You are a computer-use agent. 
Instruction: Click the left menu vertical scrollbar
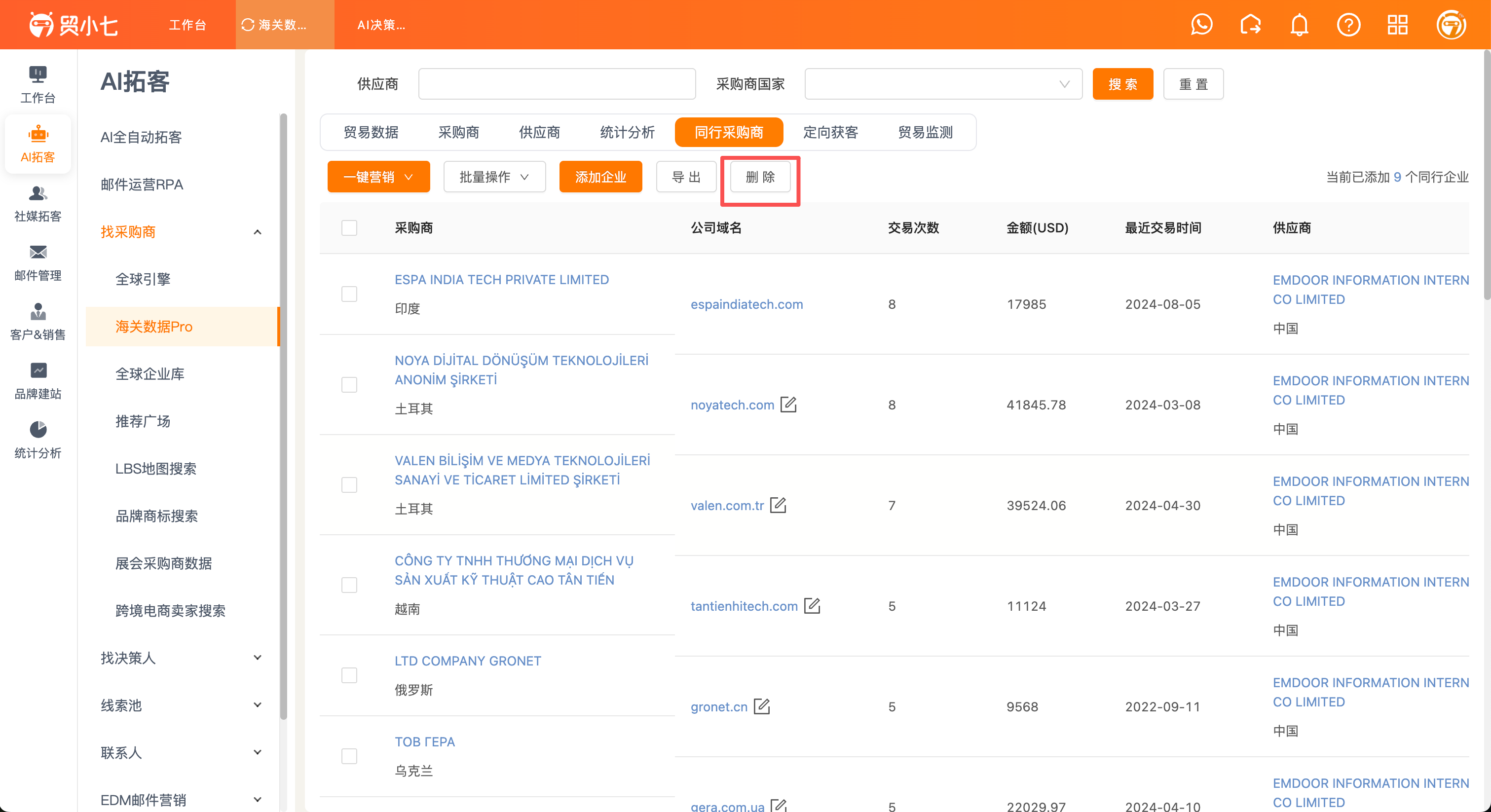coord(284,417)
